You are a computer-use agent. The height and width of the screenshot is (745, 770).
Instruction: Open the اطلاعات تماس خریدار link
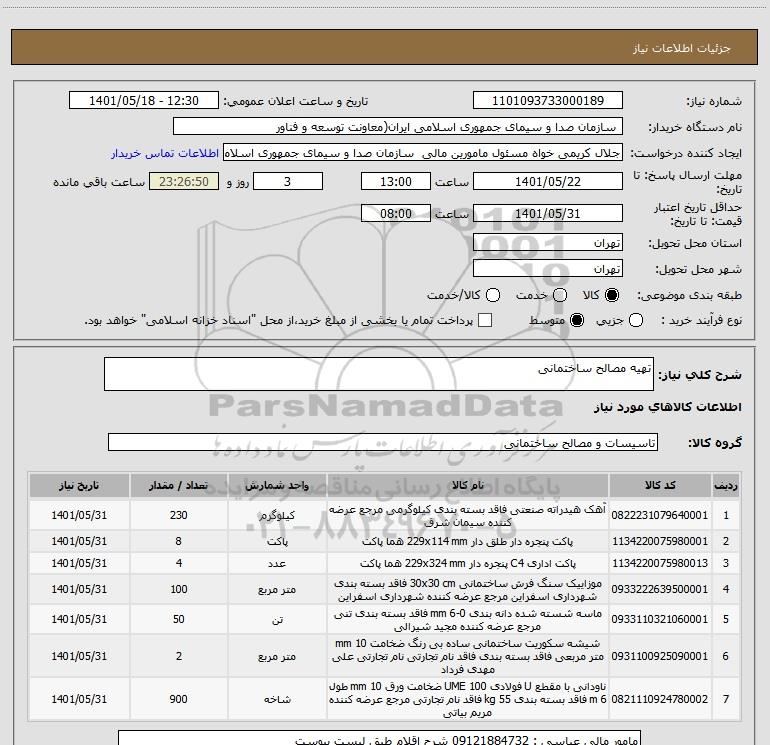165,153
